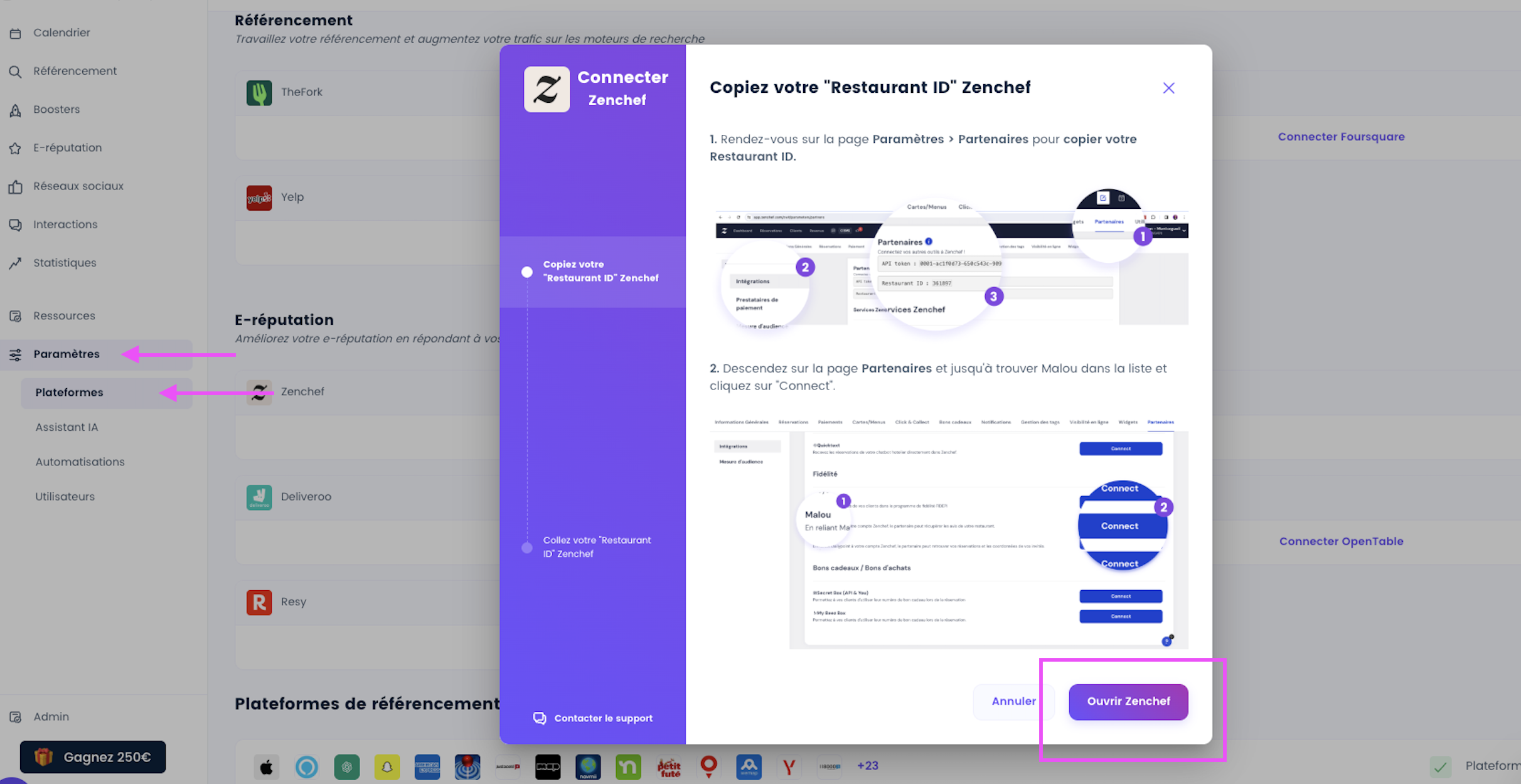Click the Deliveroo platform icon
This screenshot has width=1521, height=784.
[x=259, y=497]
